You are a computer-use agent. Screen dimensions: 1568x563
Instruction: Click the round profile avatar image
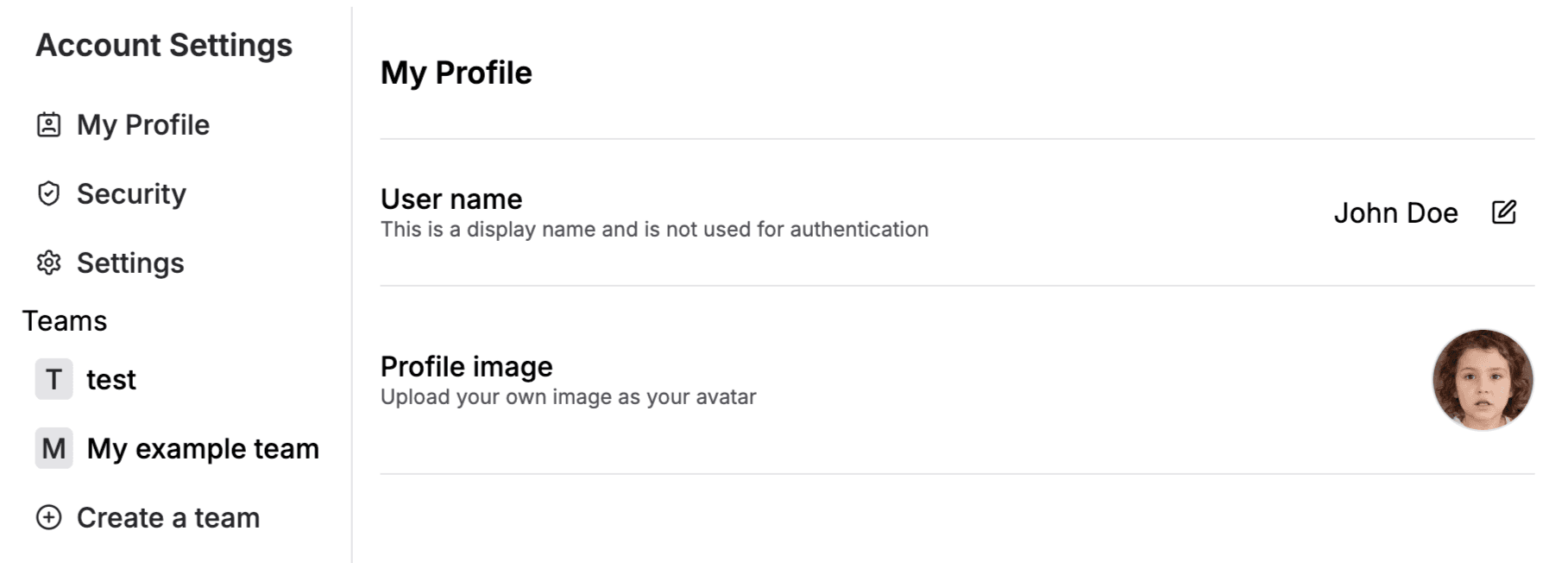tap(1482, 380)
